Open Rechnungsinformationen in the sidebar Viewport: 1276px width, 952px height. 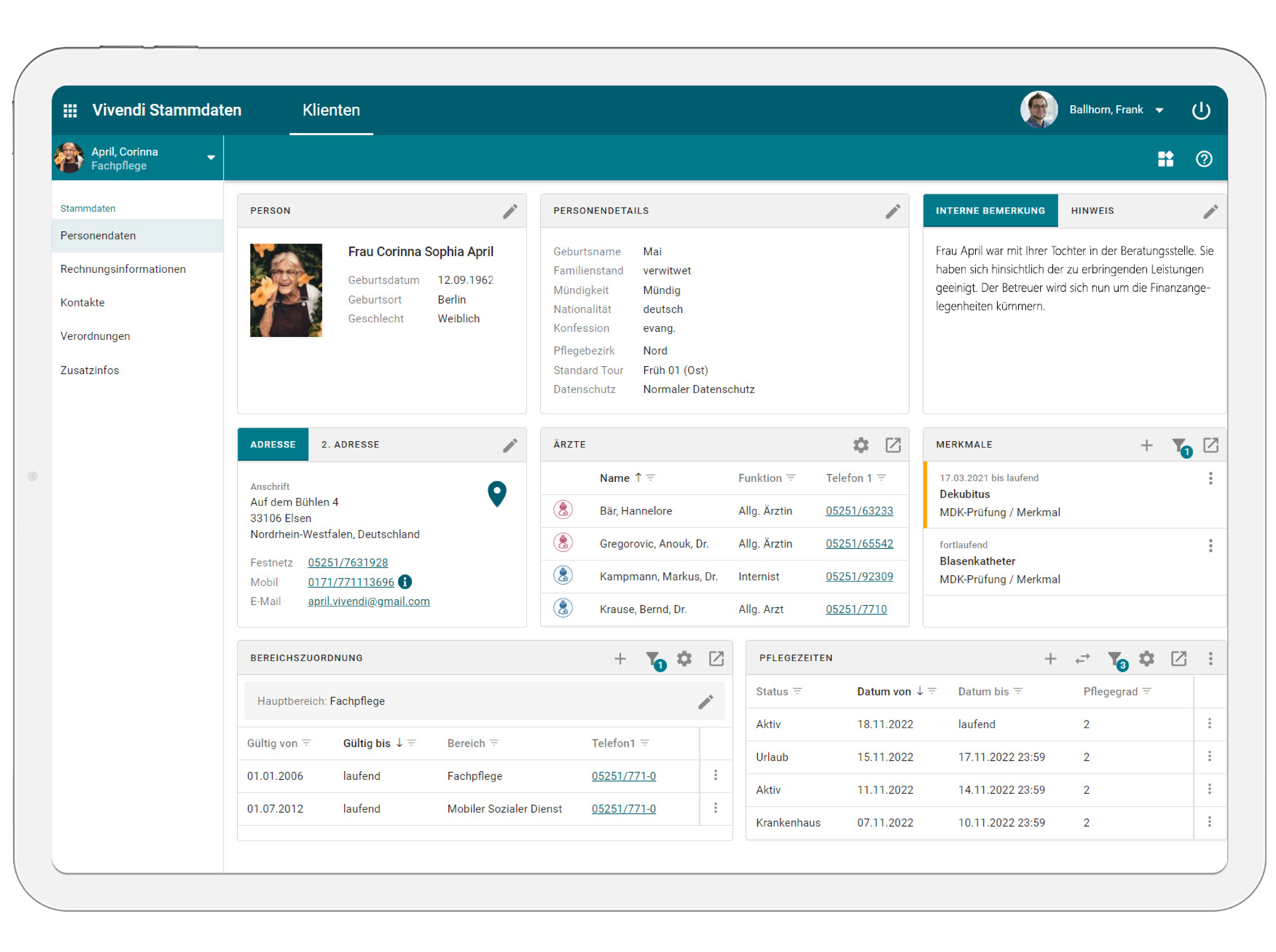(137, 269)
